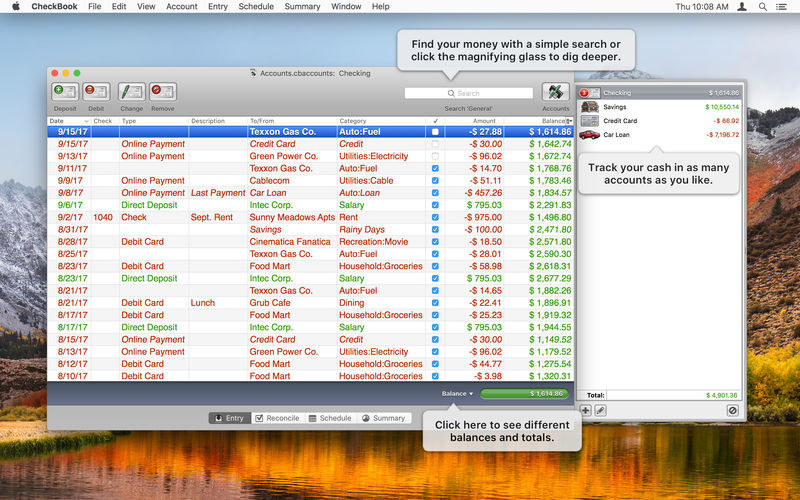Click the Change entry icon
The image size is (800, 500).
132,91
